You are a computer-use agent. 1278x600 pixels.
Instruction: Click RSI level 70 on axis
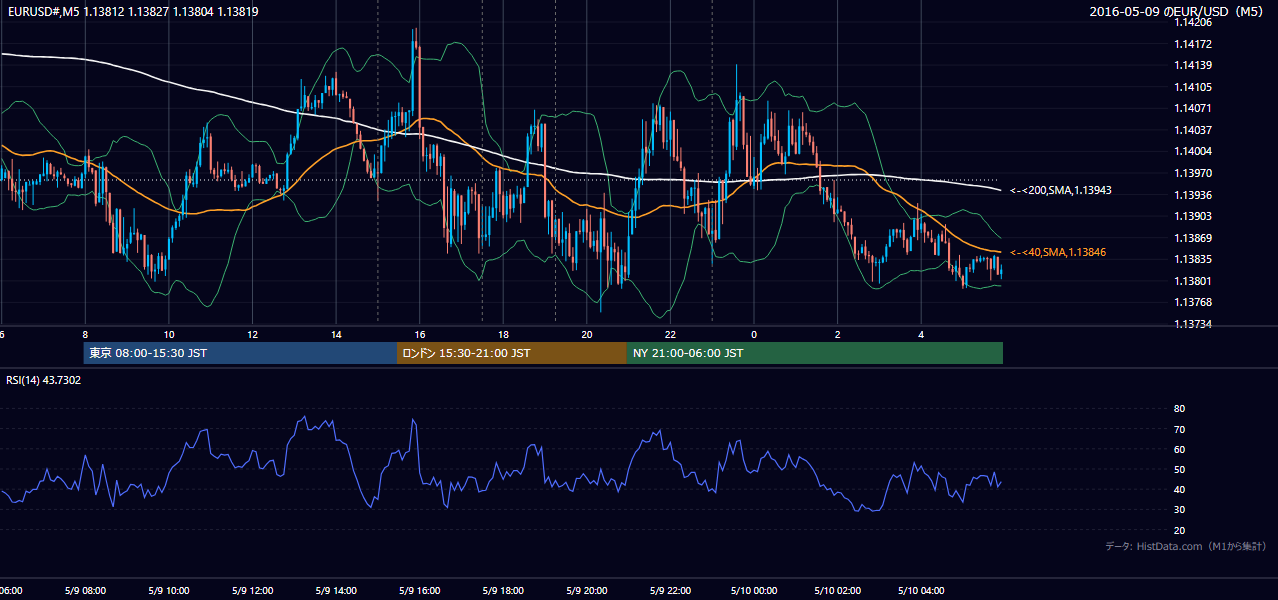[1179, 429]
